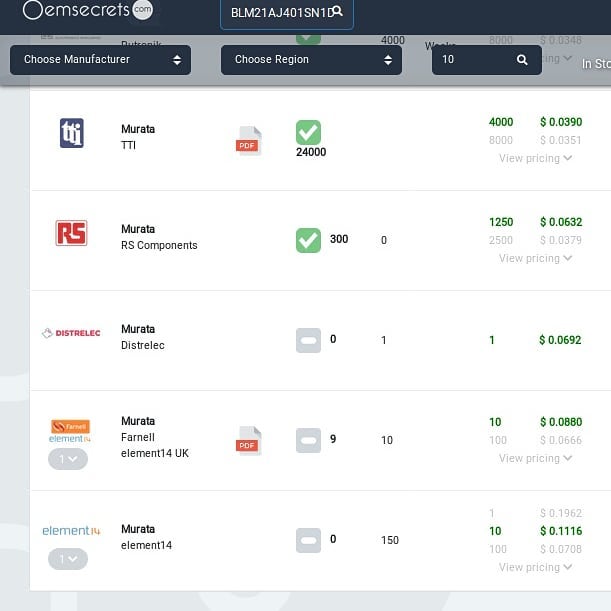611x611 pixels.
Task: Click the BLM21AJ401SN1D search field
Action: pos(287,14)
